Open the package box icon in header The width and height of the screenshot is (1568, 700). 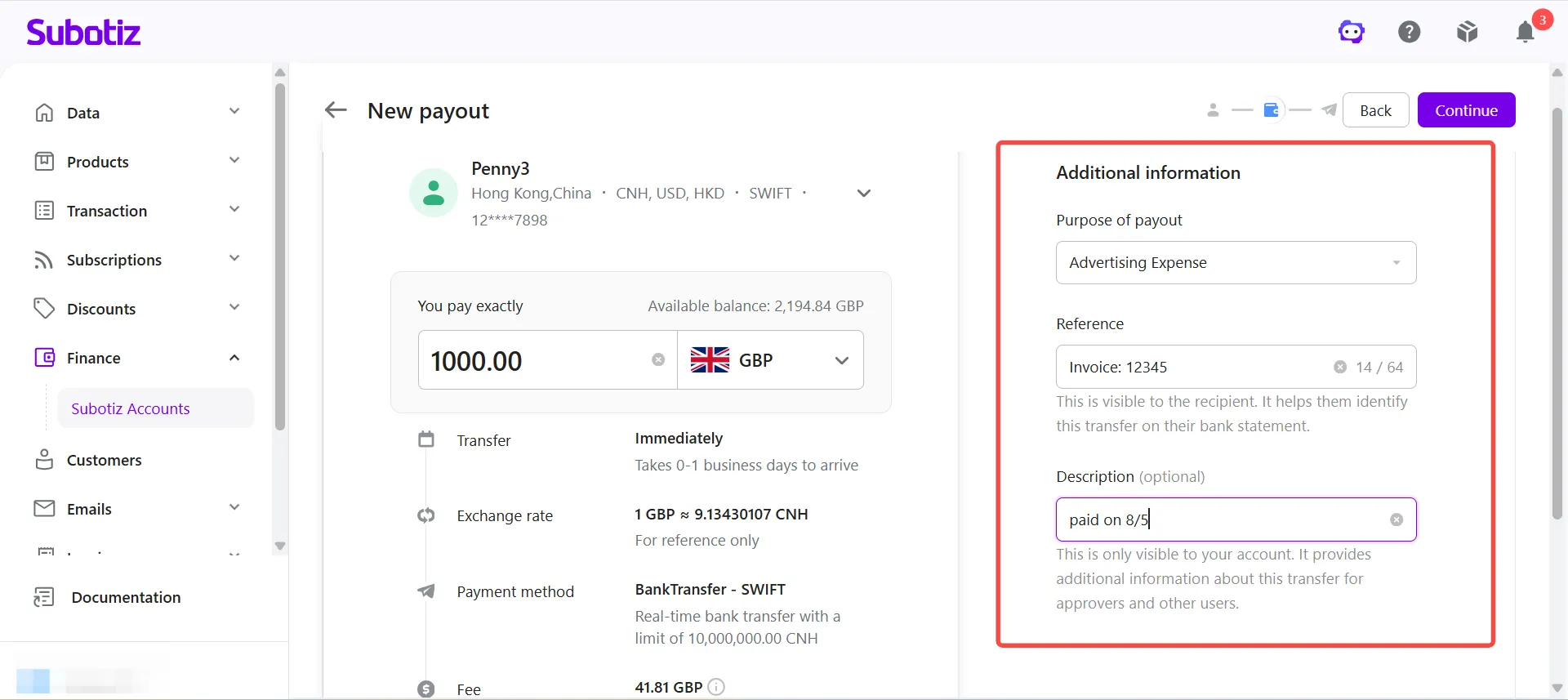[1468, 32]
